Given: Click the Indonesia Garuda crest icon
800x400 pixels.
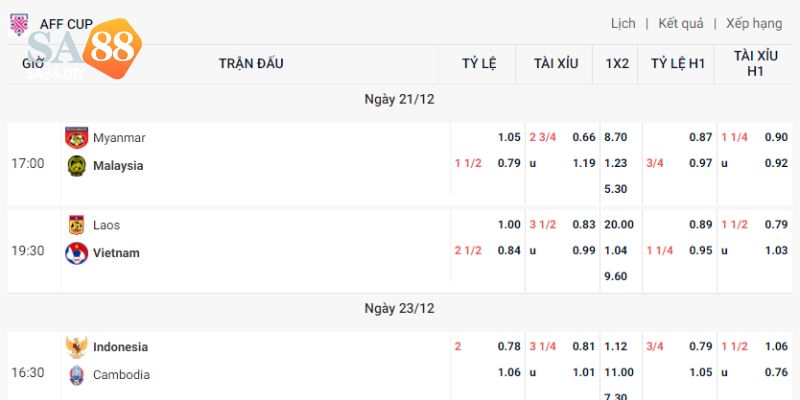Looking at the screenshot, I should [76, 347].
